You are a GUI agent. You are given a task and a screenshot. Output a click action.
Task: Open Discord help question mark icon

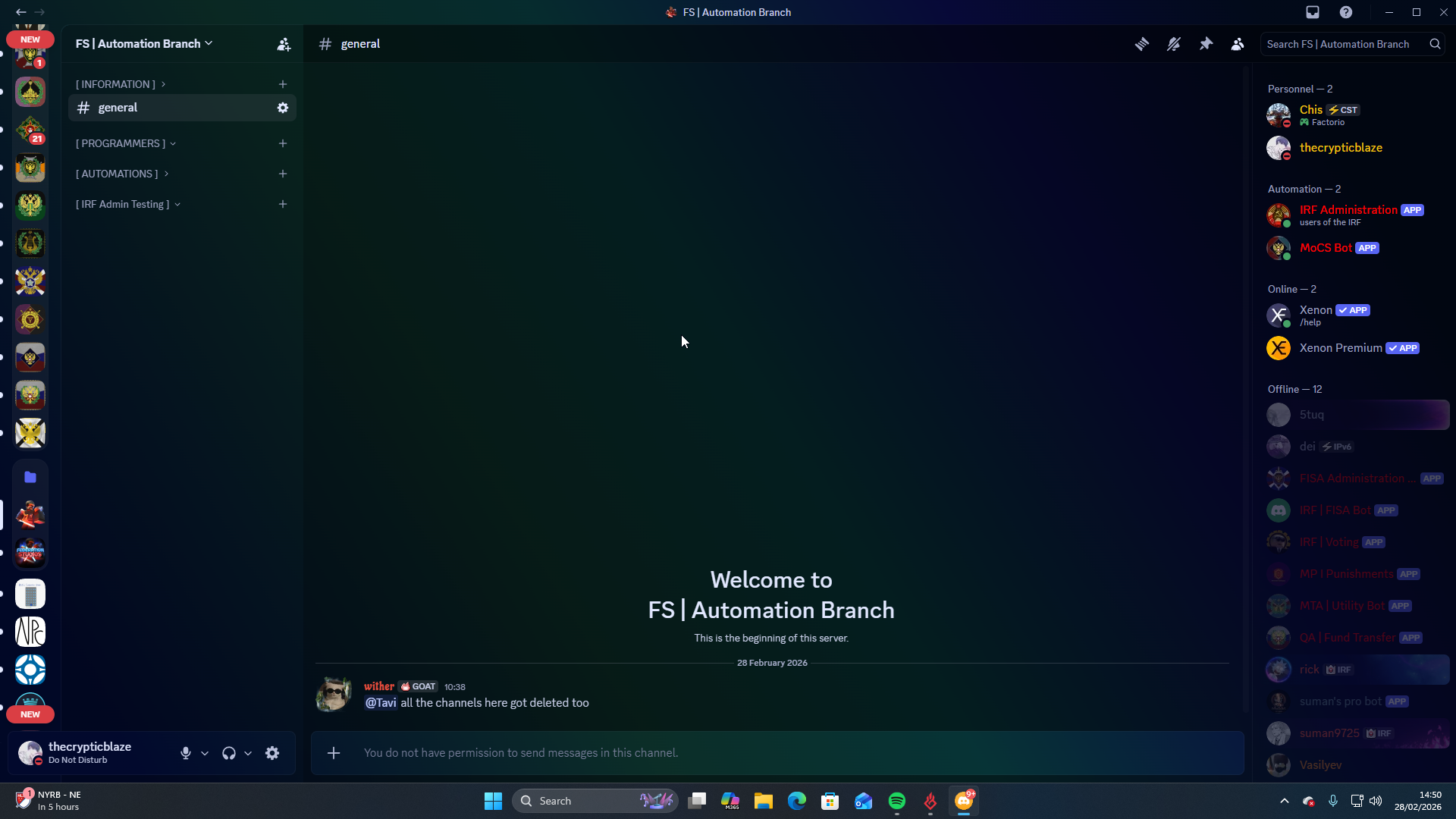(1346, 12)
